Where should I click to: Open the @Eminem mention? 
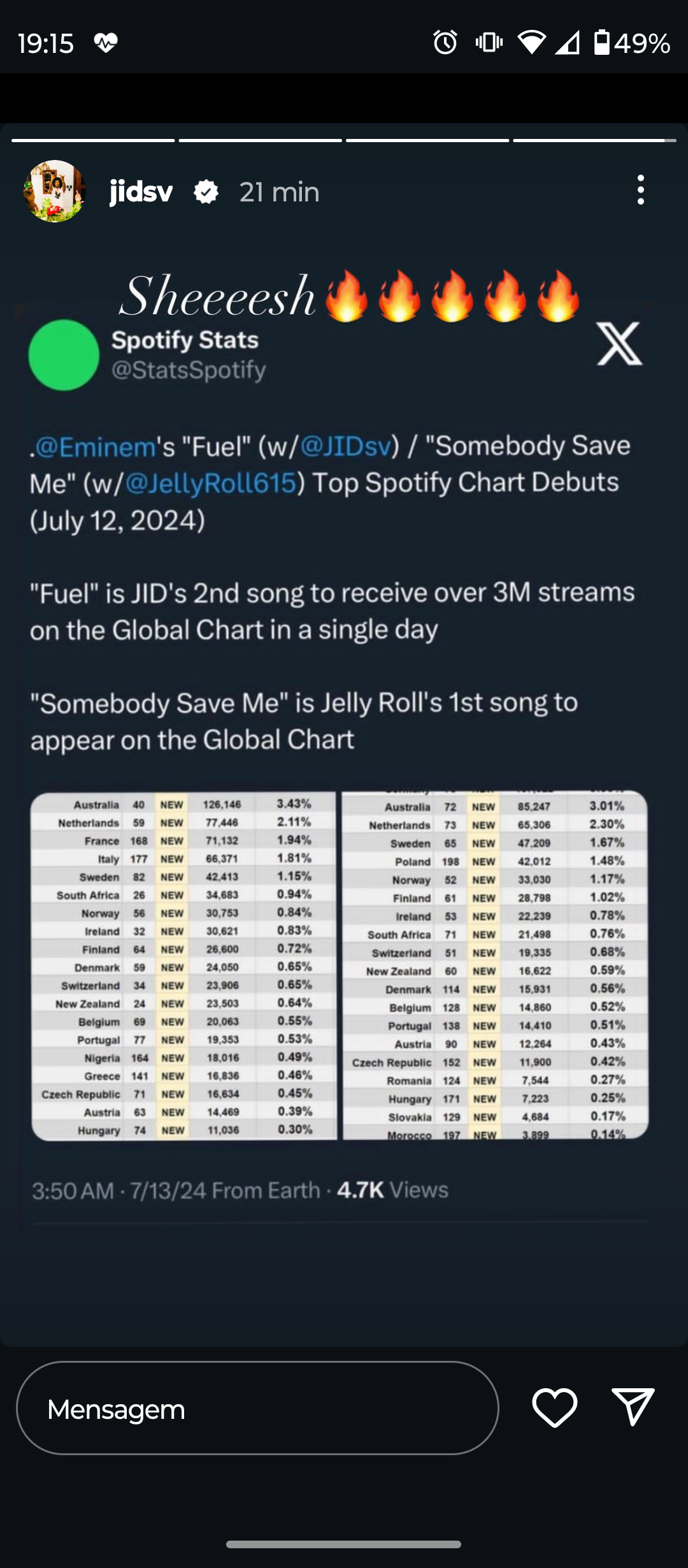click(96, 447)
